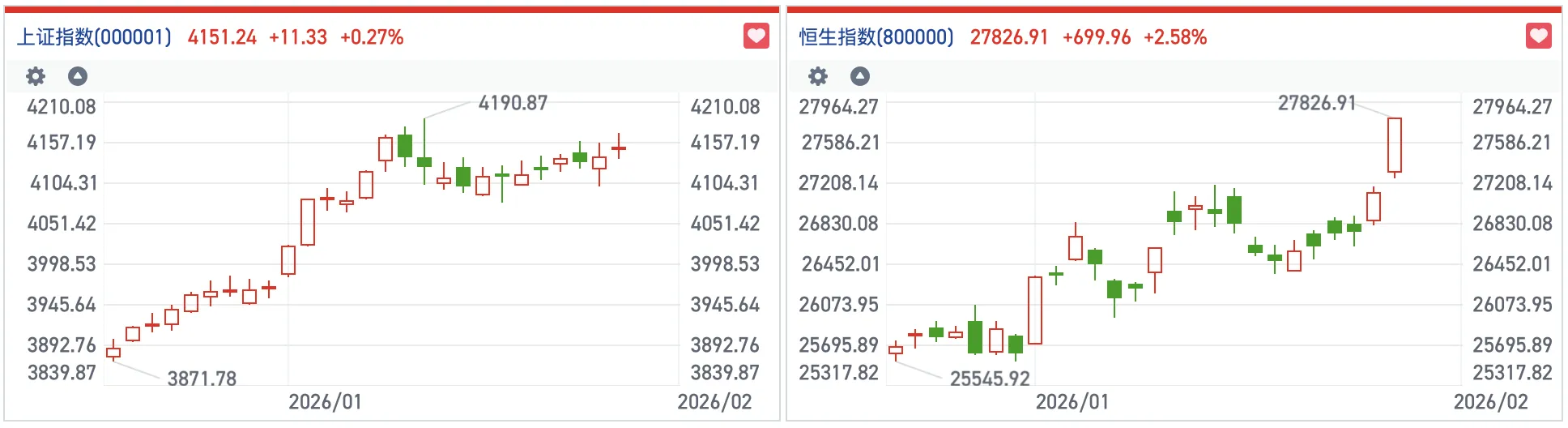1568x428 pixels.
Task: Open the 上证指数(000001) title link
Action: (x=95, y=37)
